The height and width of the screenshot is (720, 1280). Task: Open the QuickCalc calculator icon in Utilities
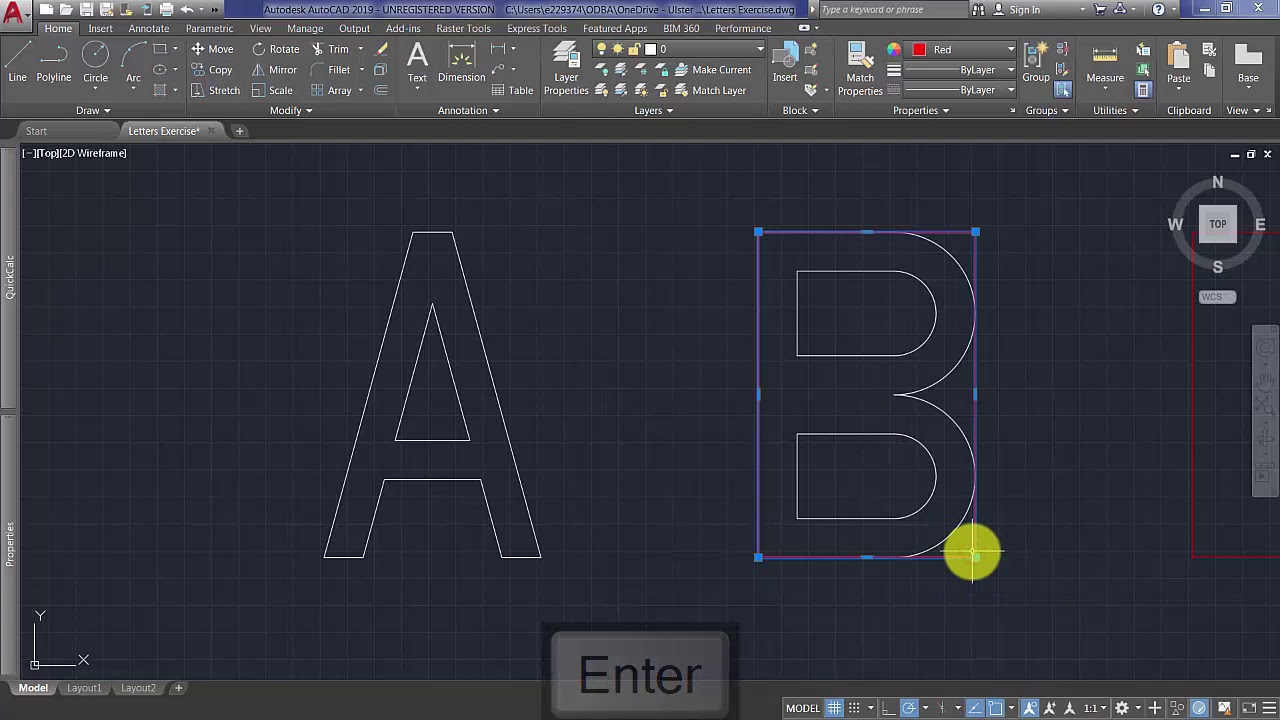pyautogui.click(x=1143, y=90)
